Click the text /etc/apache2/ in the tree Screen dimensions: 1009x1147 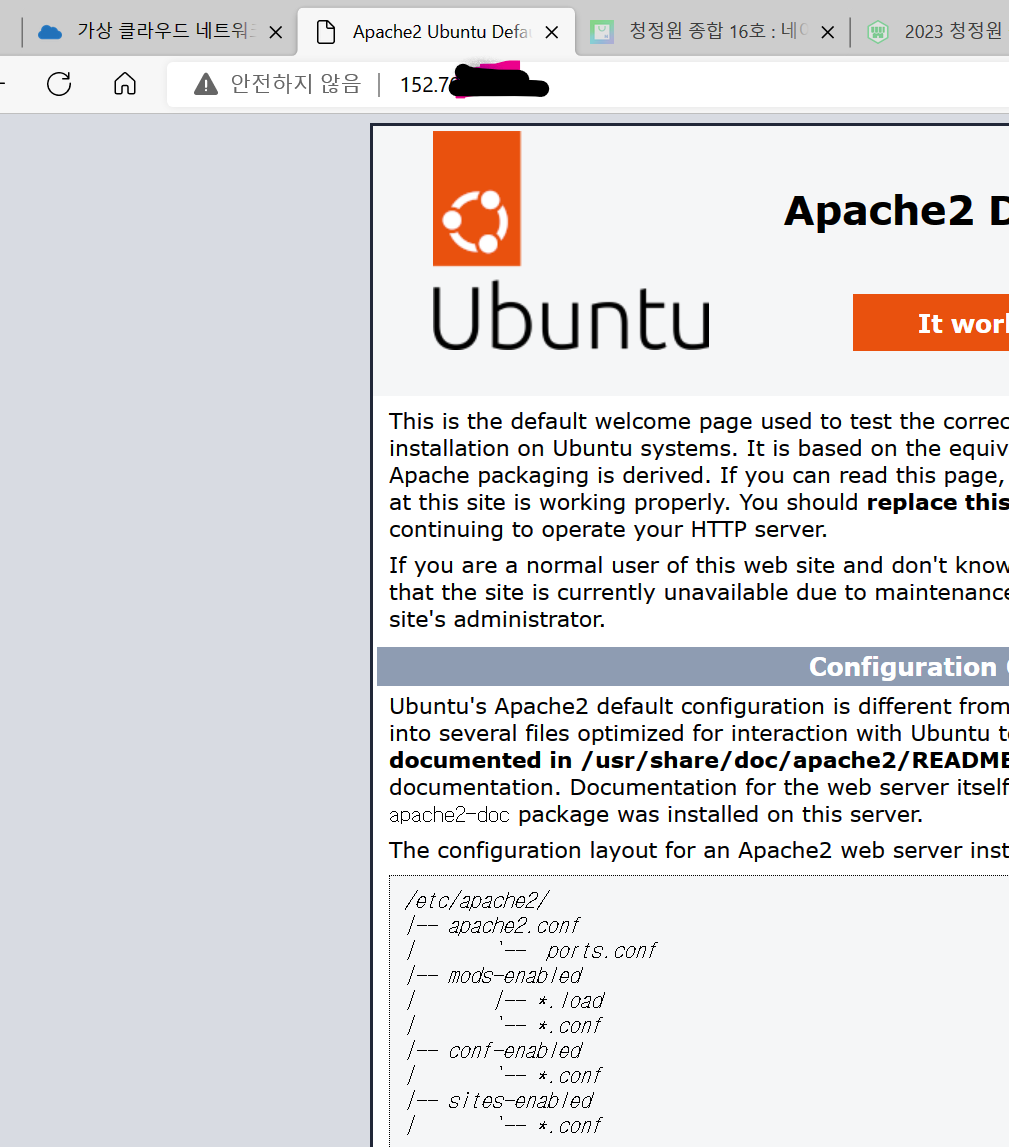[x=476, y=900]
